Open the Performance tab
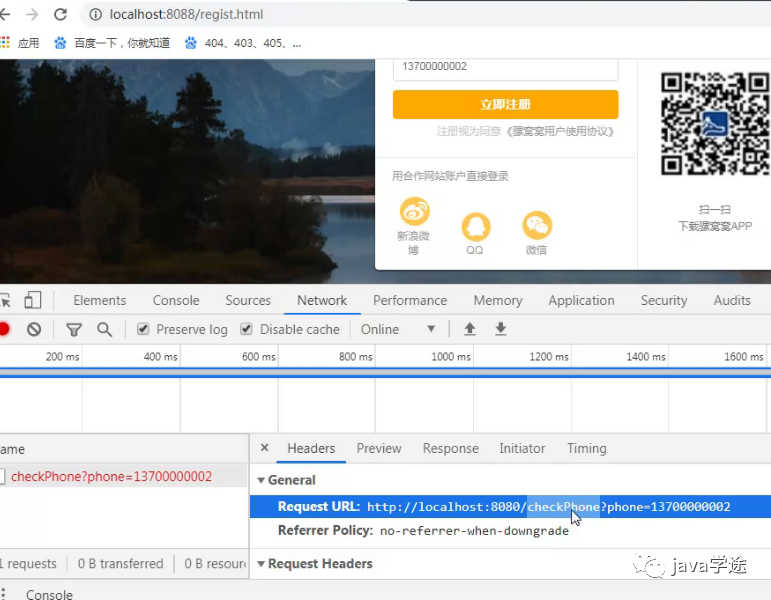The image size is (771, 600). click(410, 300)
